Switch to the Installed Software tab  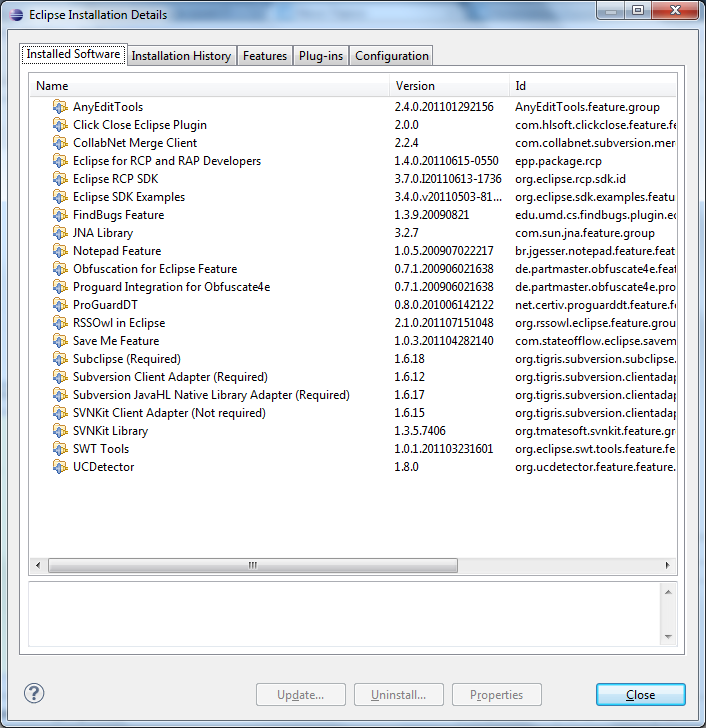[x=73, y=54]
